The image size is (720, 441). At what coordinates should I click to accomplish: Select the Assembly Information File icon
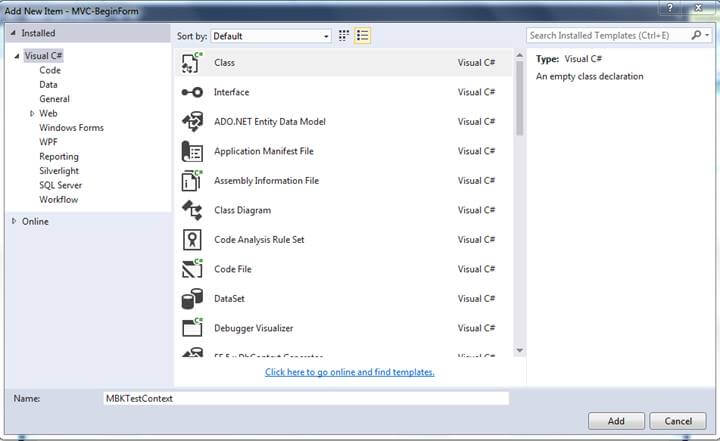click(x=192, y=181)
